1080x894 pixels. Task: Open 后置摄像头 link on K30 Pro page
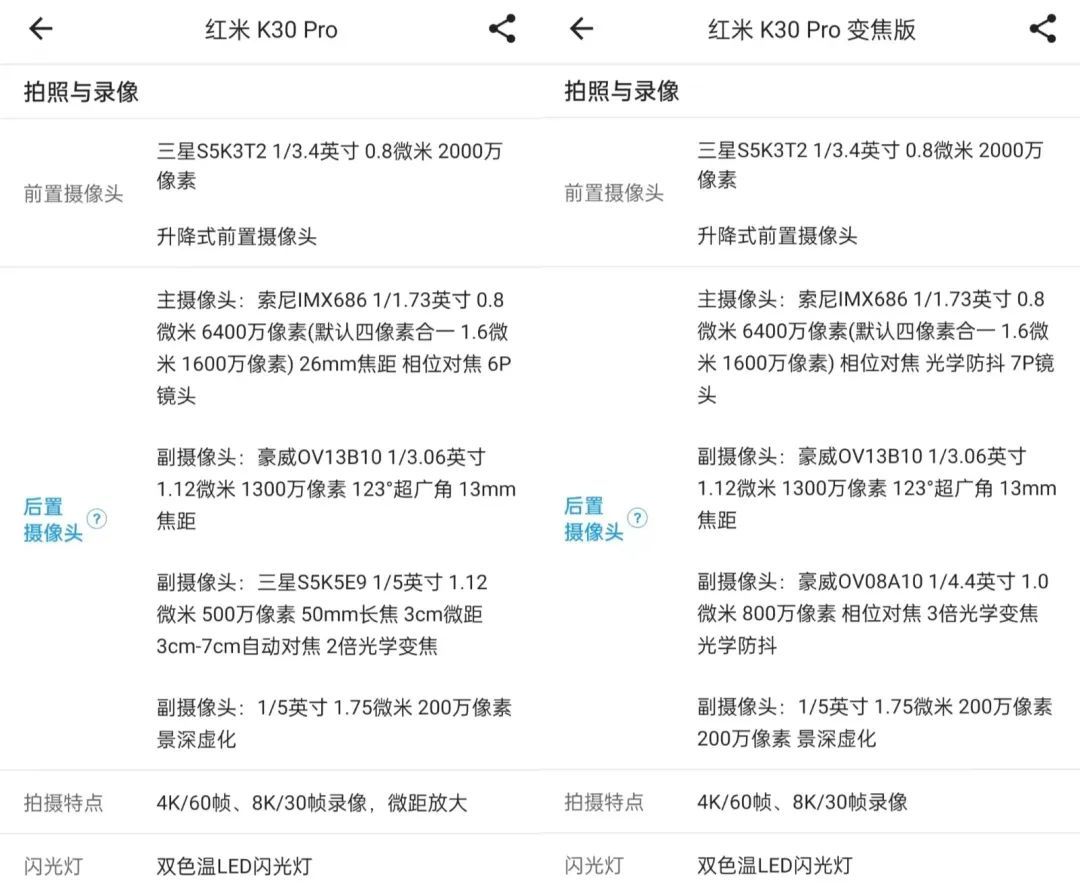tap(53, 519)
